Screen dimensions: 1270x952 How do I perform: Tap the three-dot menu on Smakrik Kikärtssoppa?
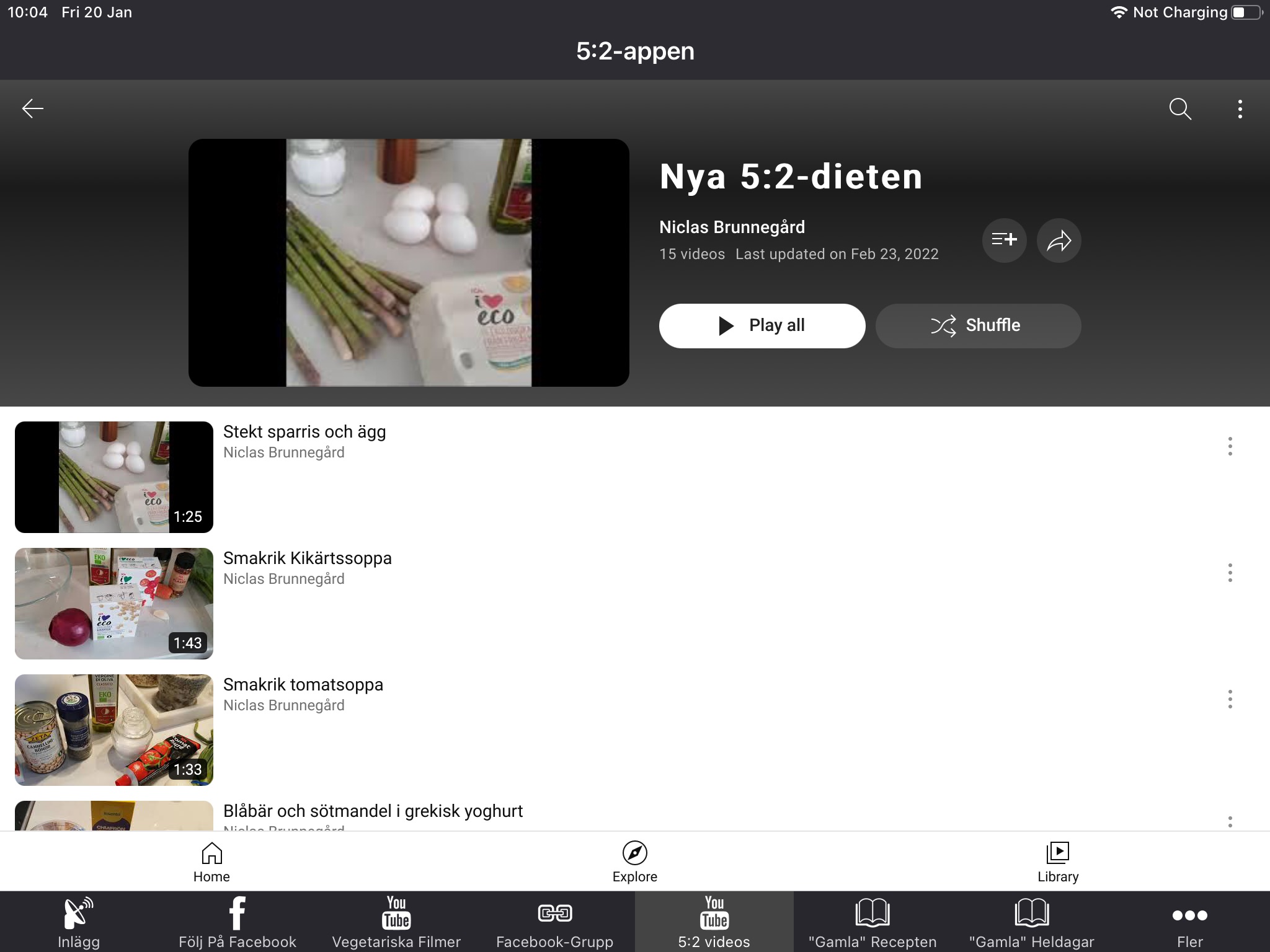pyautogui.click(x=1231, y=572)
